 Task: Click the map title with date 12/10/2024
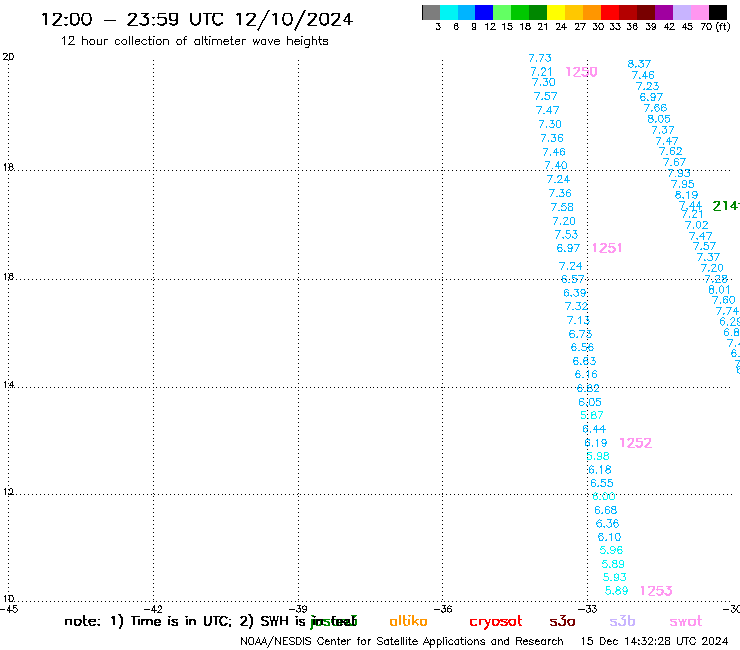pos(197,19)
